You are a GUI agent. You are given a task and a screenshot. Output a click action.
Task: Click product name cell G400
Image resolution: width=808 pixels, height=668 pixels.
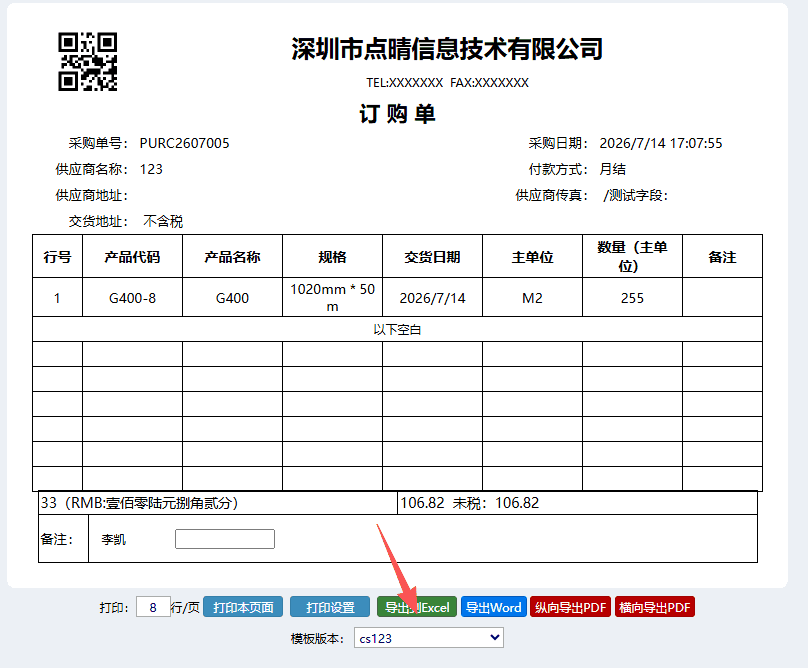[232, 297]
